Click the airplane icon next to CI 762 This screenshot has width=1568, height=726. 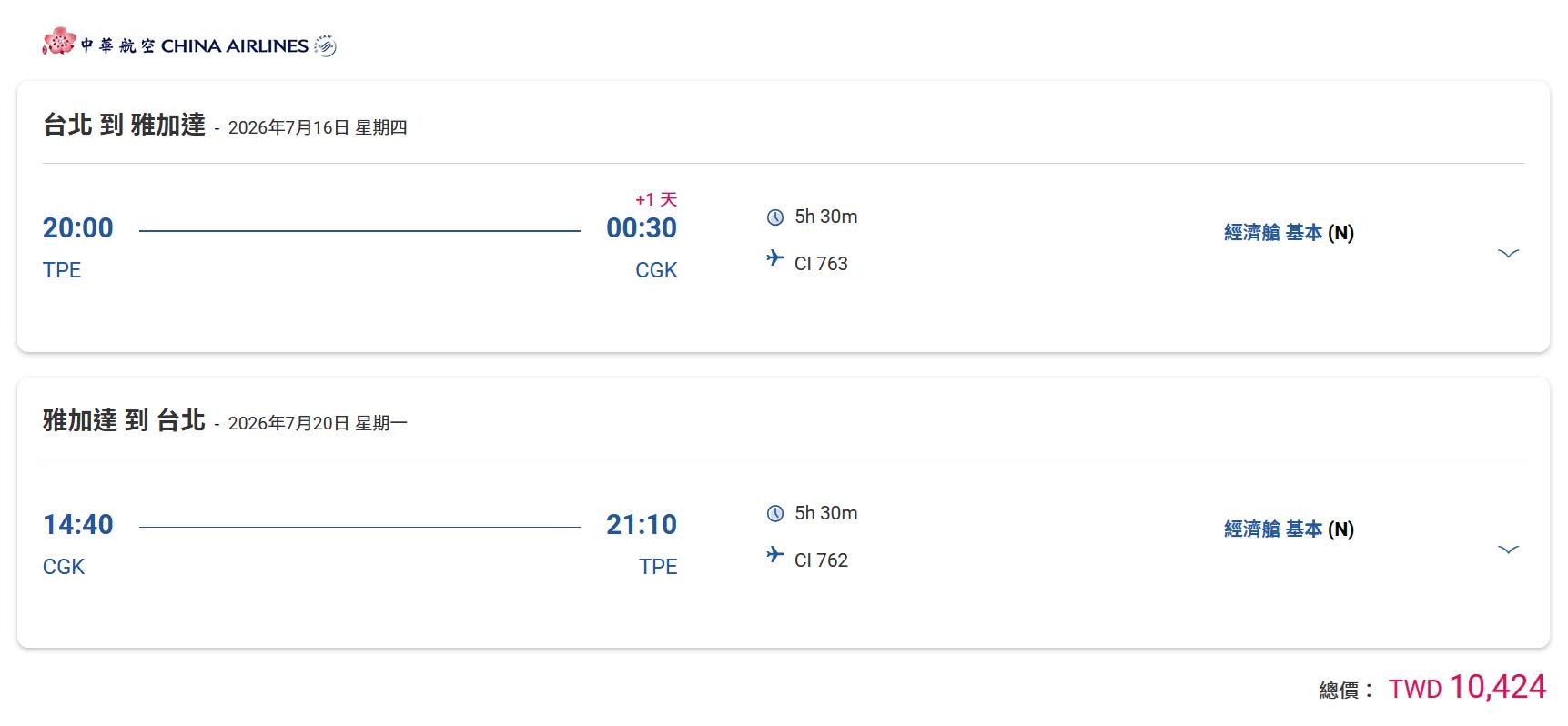pos(775,555)
